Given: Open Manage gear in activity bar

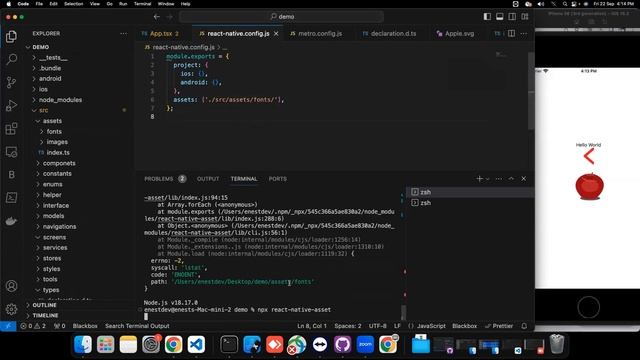Looking at the screenshot, I should pyautogui.click(x=11, y=309).
